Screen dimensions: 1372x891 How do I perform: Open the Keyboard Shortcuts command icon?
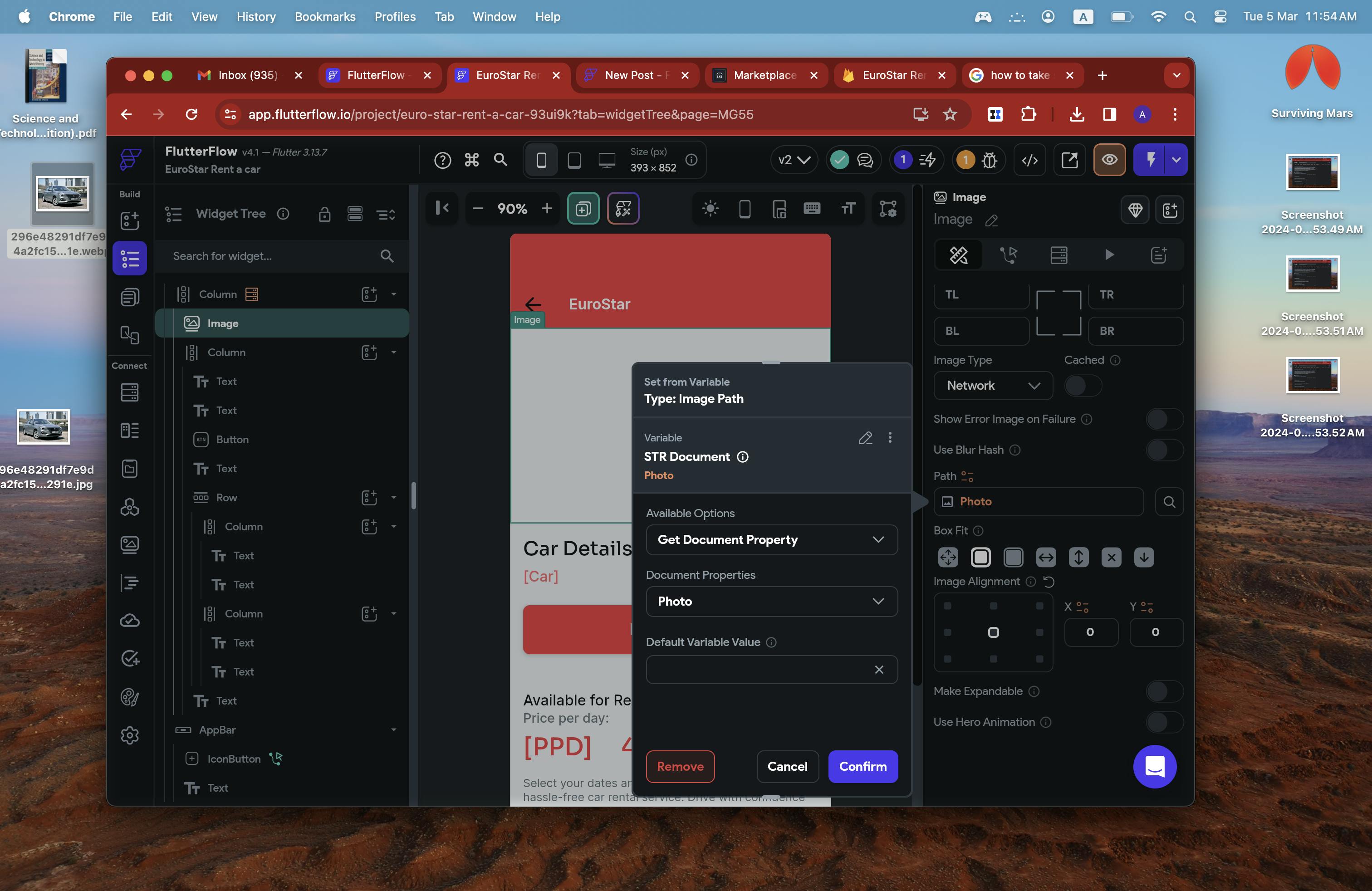click(x=471, y=160)
